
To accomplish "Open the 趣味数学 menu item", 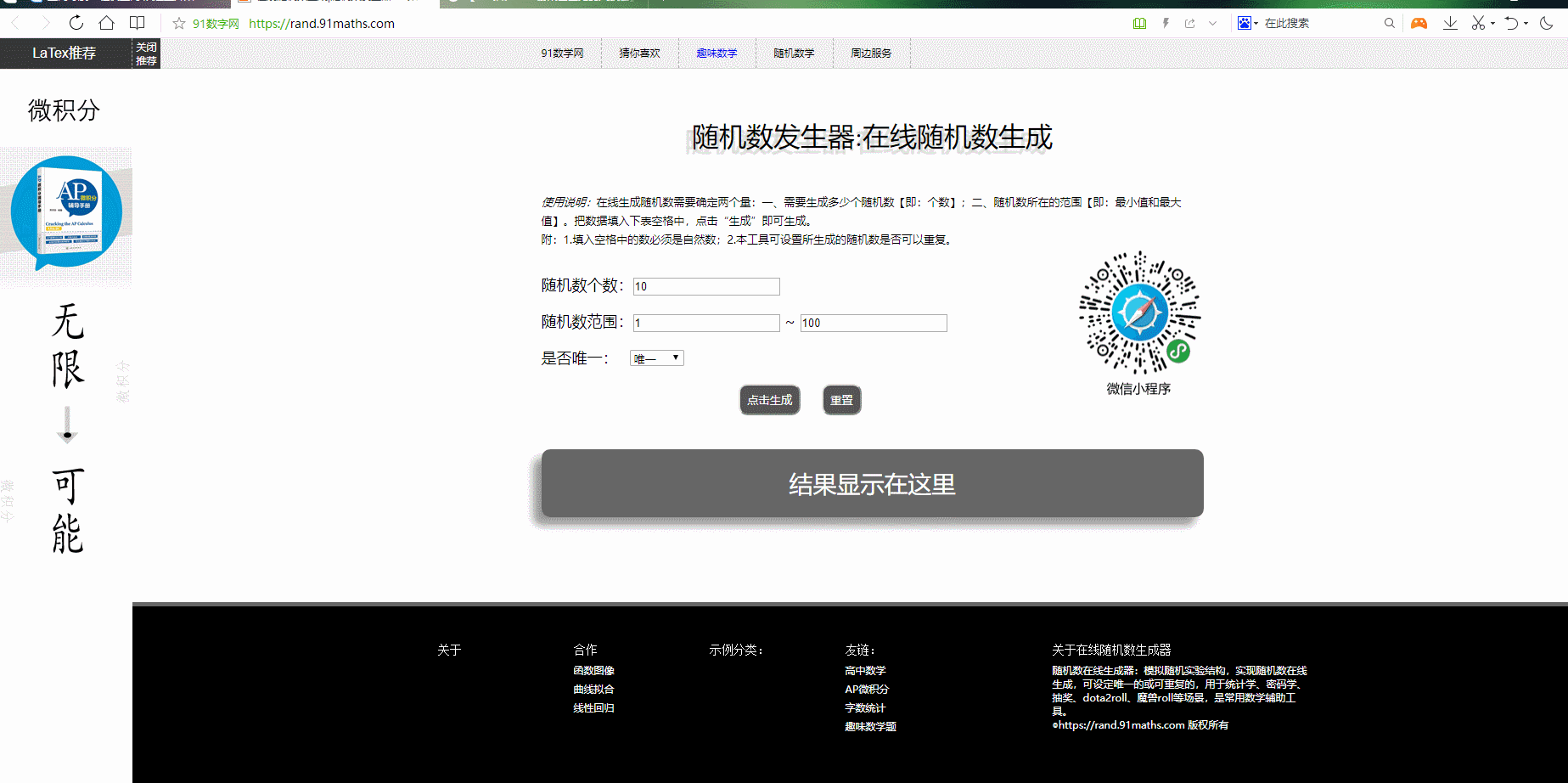I will (x=717, y=53).
